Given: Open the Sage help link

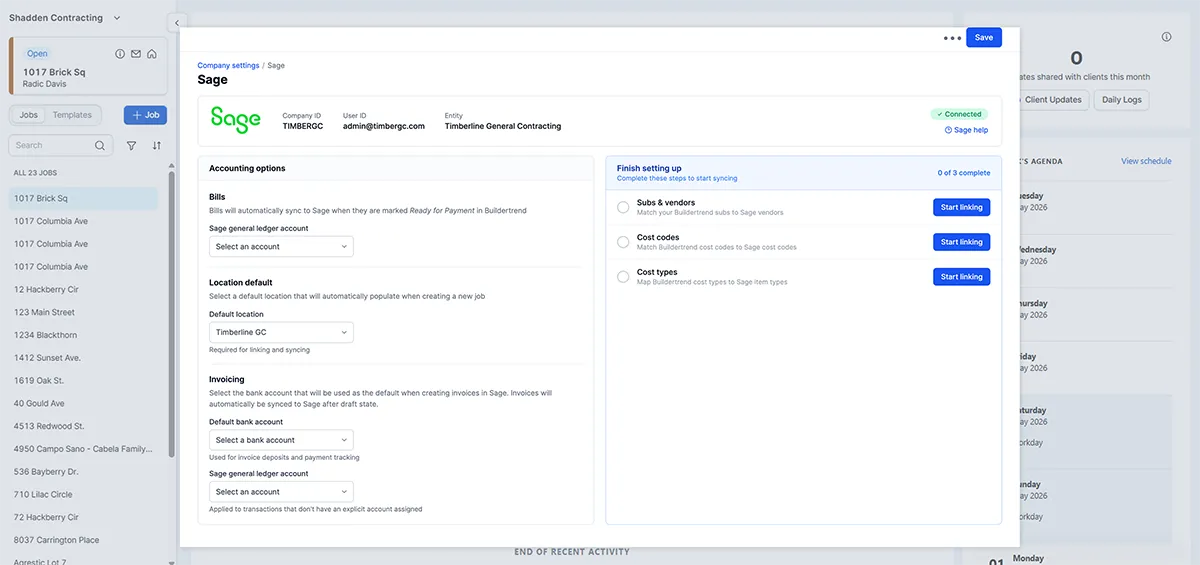Looking at the screenshot, I should (966, 130).
